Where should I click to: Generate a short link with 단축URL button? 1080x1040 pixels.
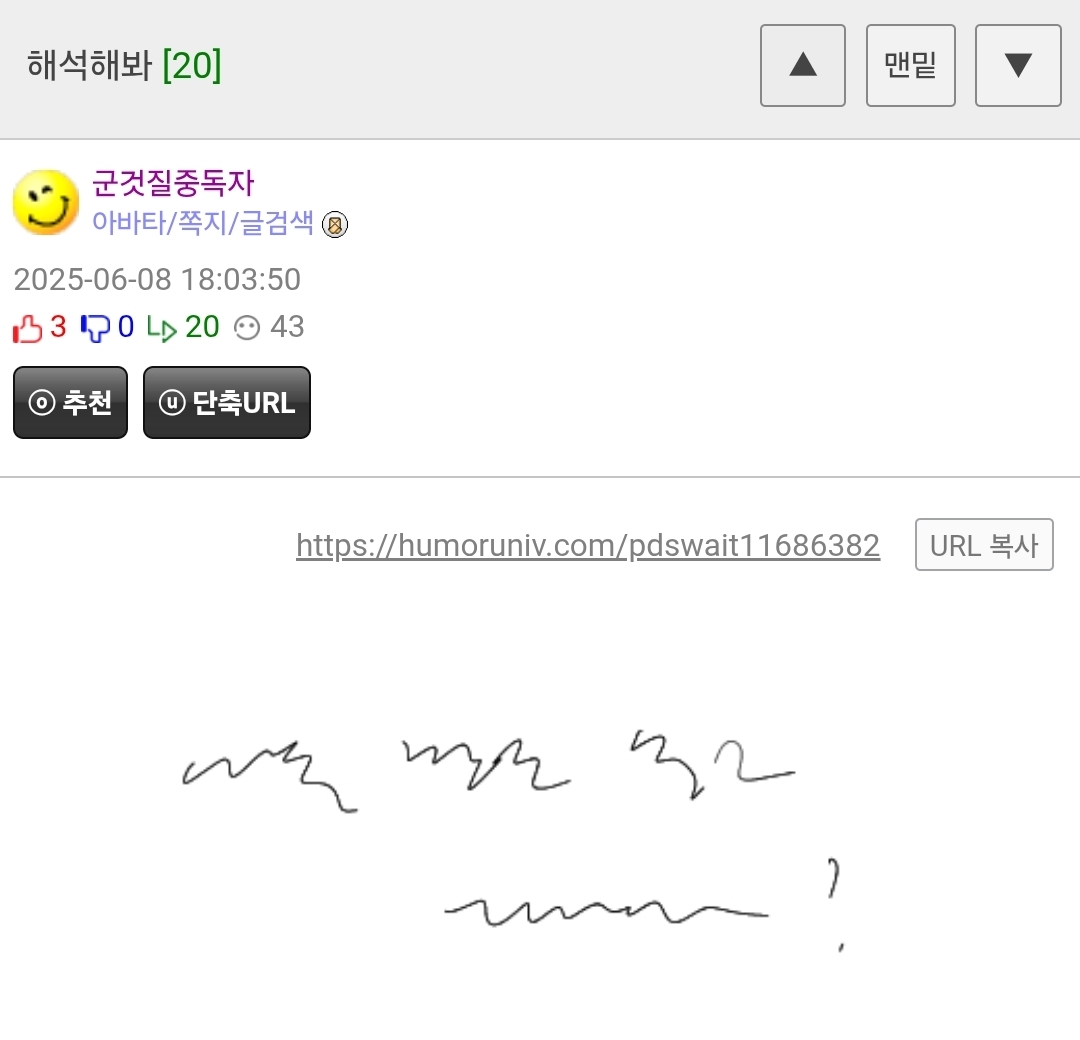(227, 402)
